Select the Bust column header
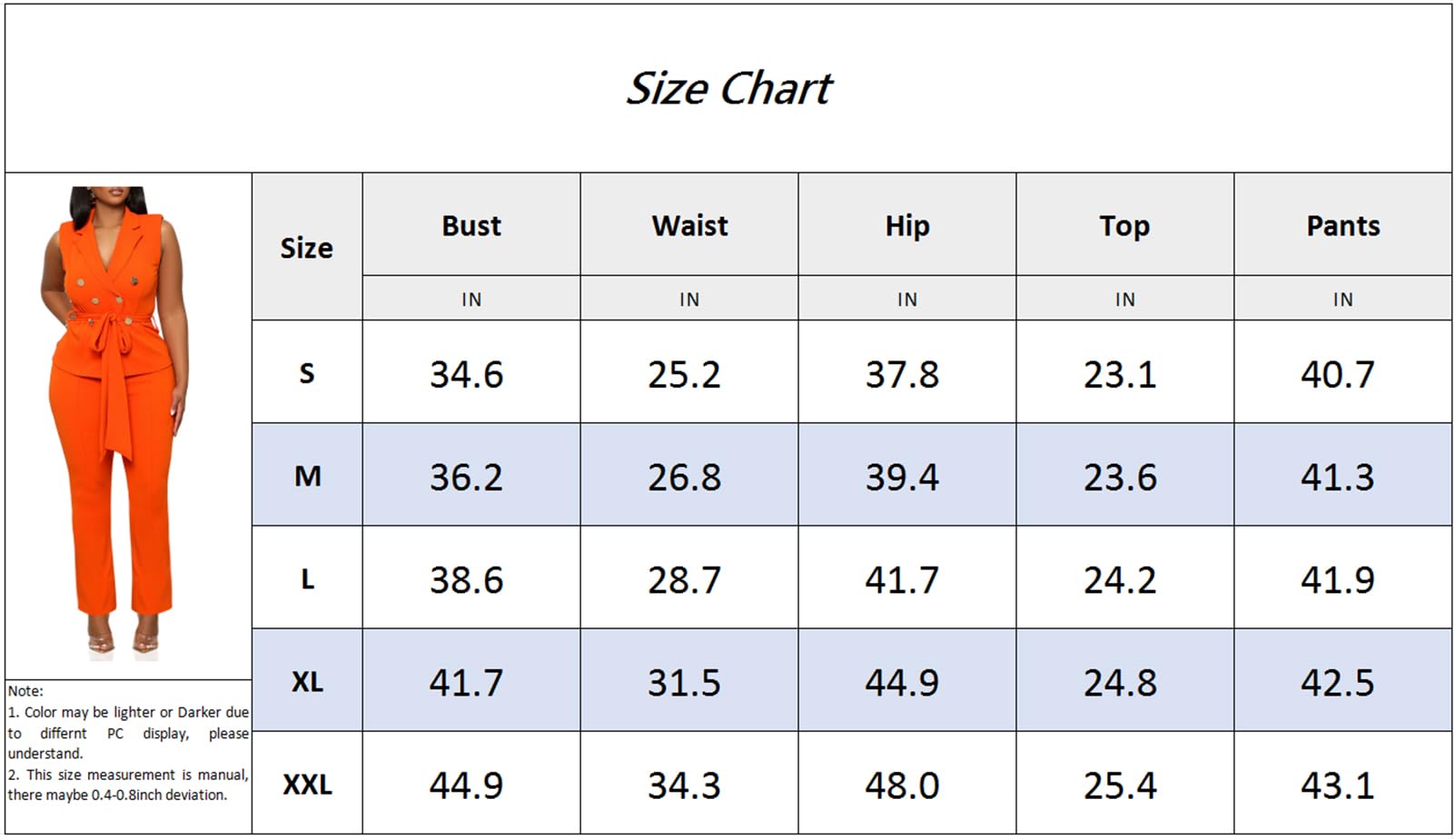 tap(470, 225)
